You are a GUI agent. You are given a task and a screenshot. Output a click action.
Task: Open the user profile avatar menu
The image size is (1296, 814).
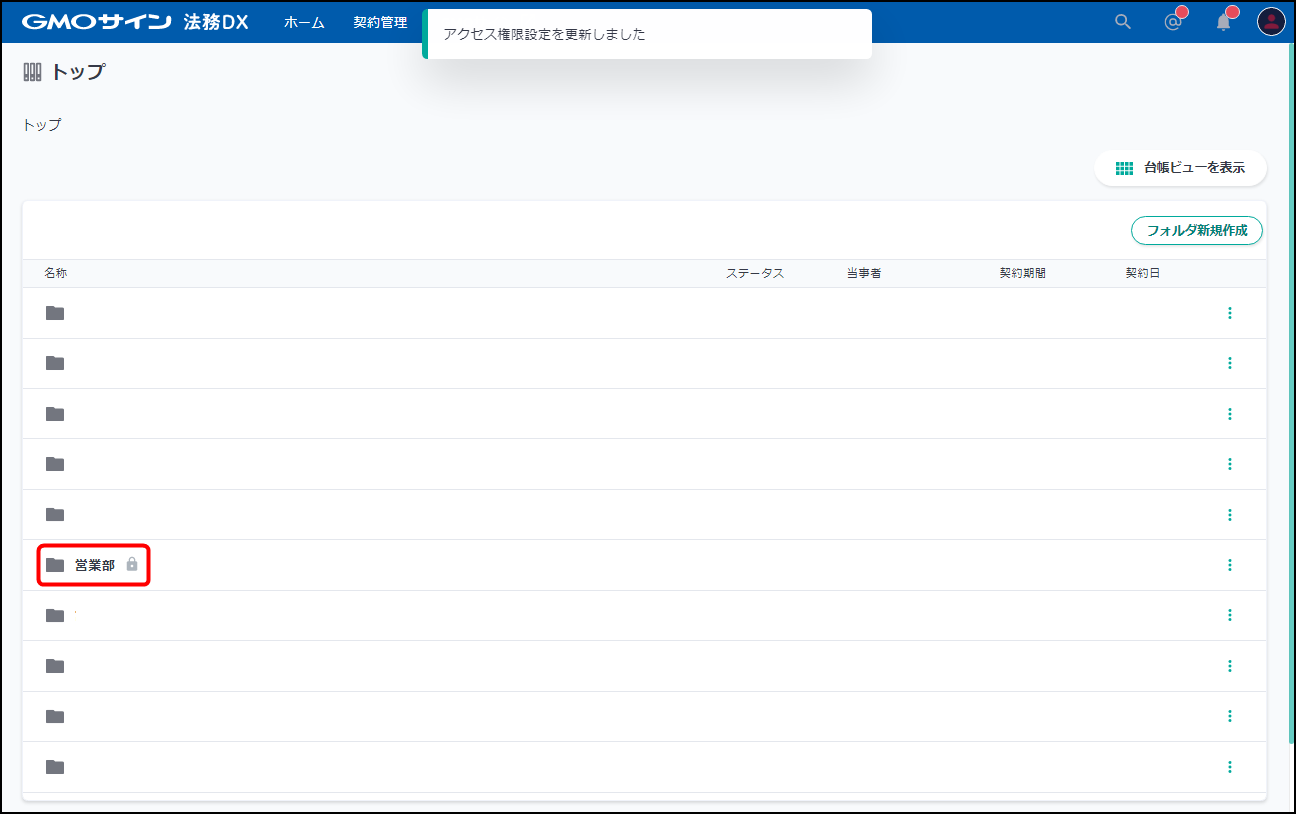coord(1270,22)
